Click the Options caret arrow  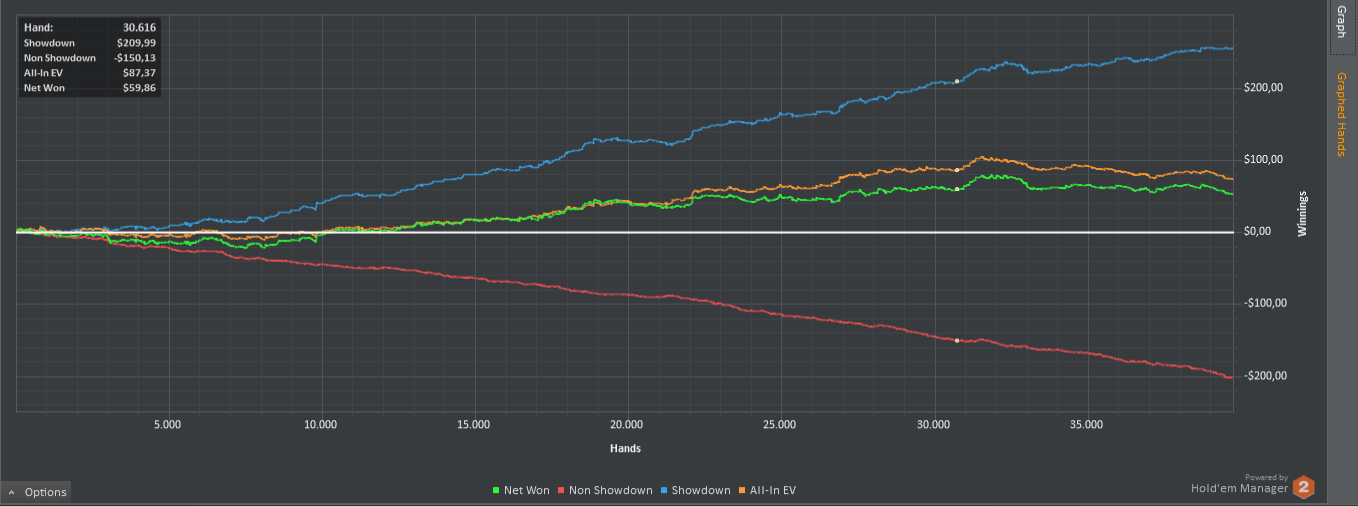(x=11, y=492)
